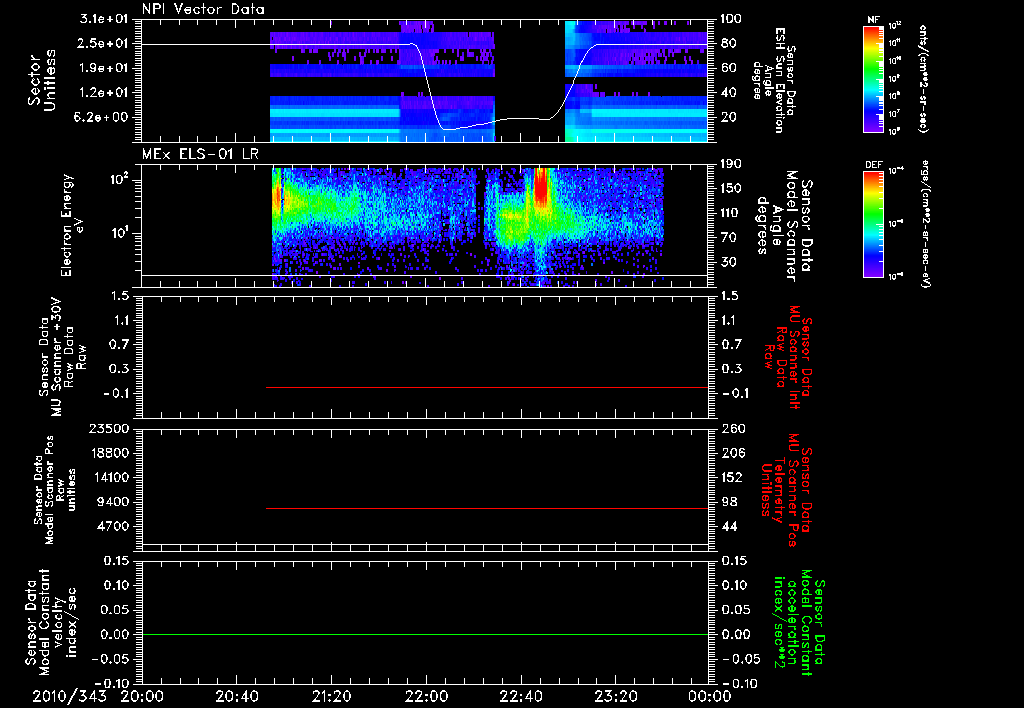1024x708 pixels.
Task: Click the "14100" scanner position tick label
Action: tap(109, 477)
